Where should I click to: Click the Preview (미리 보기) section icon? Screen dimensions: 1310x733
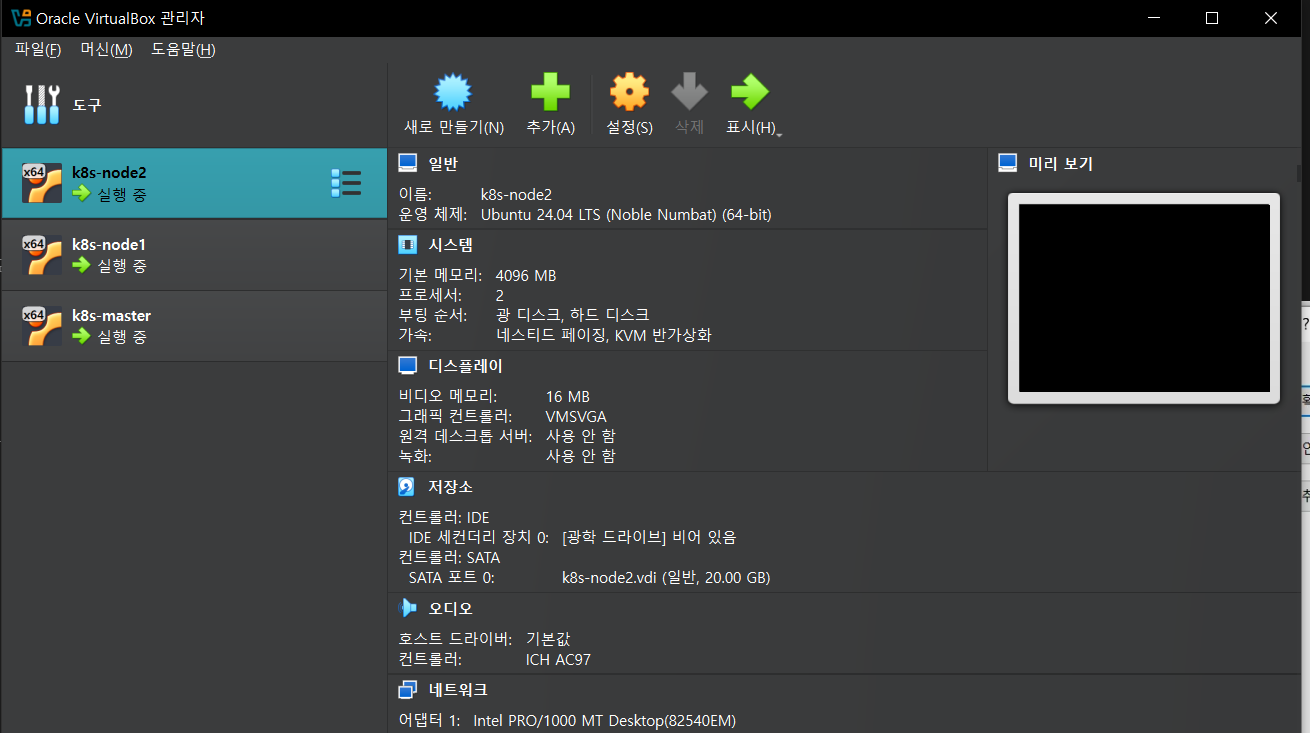click(1008, 163)
